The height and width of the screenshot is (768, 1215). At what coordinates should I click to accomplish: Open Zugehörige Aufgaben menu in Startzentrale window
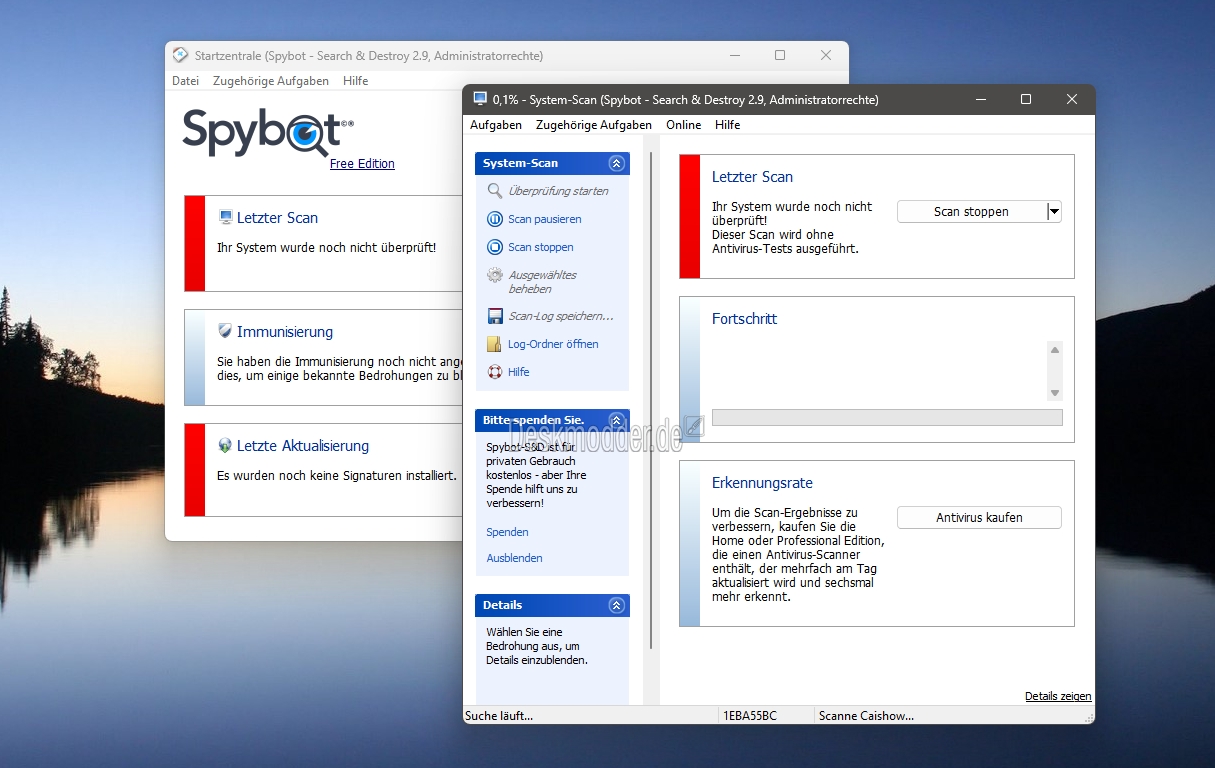point(271,81)
